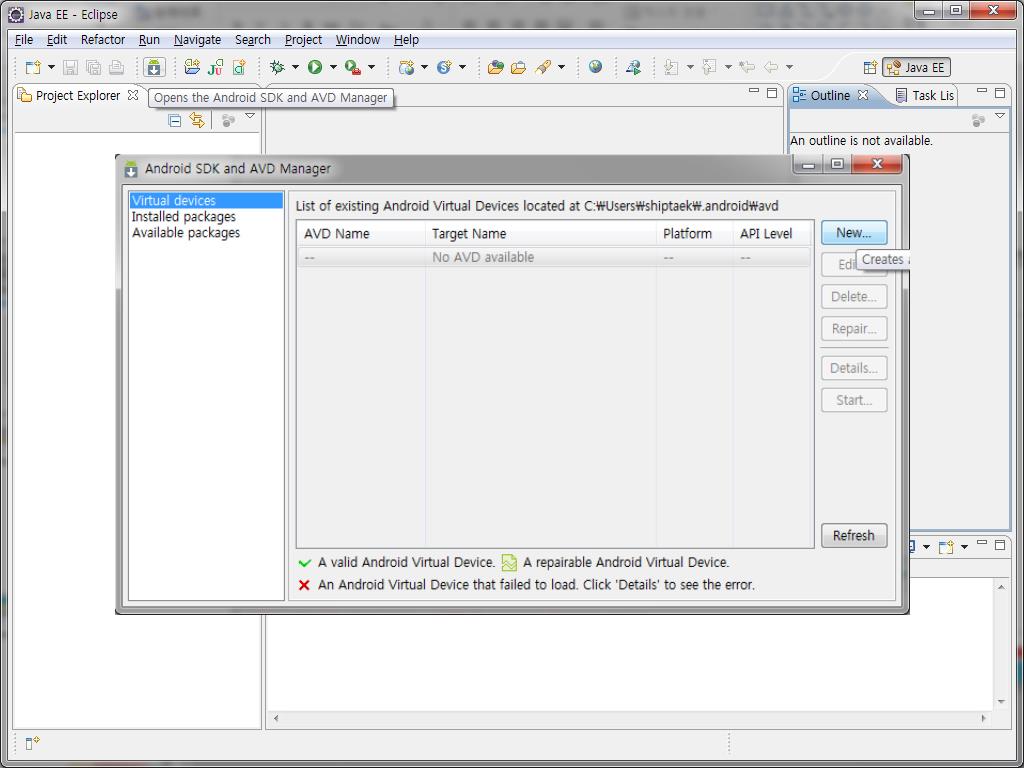Select Virtual devices in AVD Manager list
Screen dimensions: 1024x768
point(206,200)
